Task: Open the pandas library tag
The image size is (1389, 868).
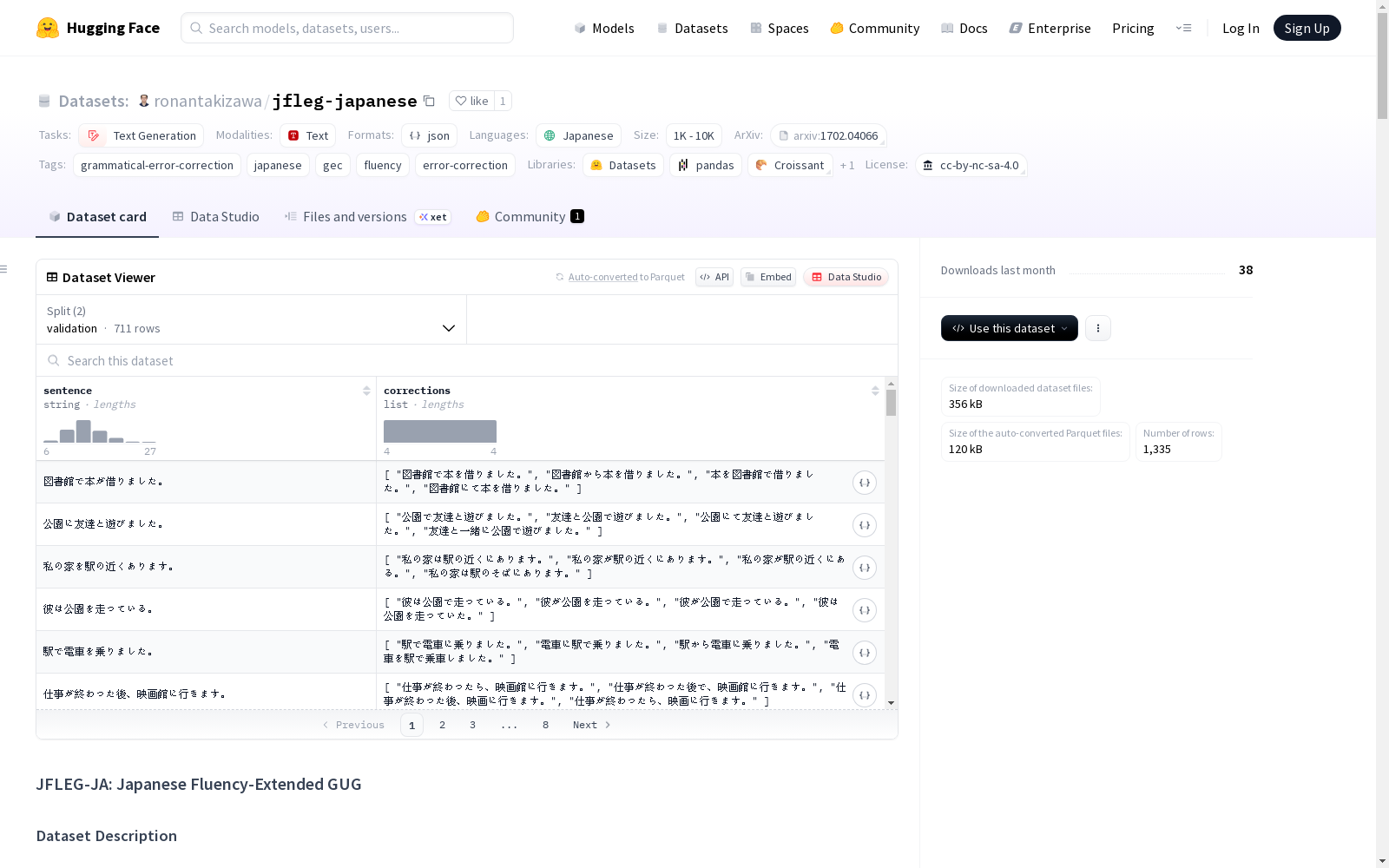Action: click(x=706, y=165)
